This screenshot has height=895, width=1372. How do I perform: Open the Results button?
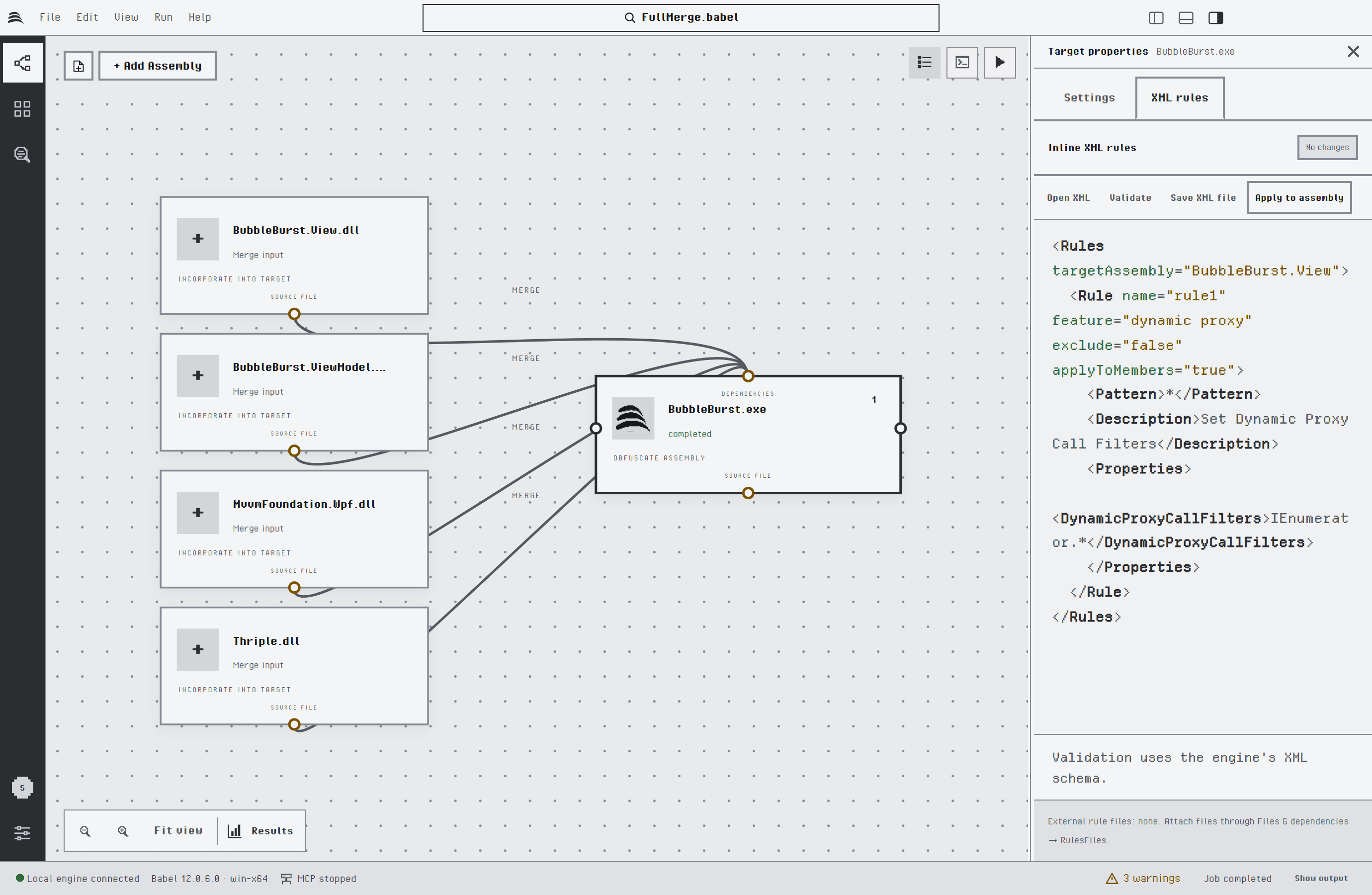tap(260, 831)
